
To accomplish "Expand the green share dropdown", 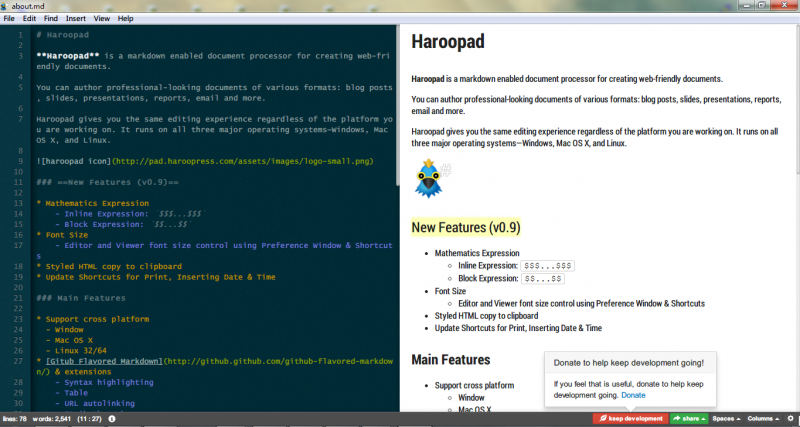I will click(689, 418).
